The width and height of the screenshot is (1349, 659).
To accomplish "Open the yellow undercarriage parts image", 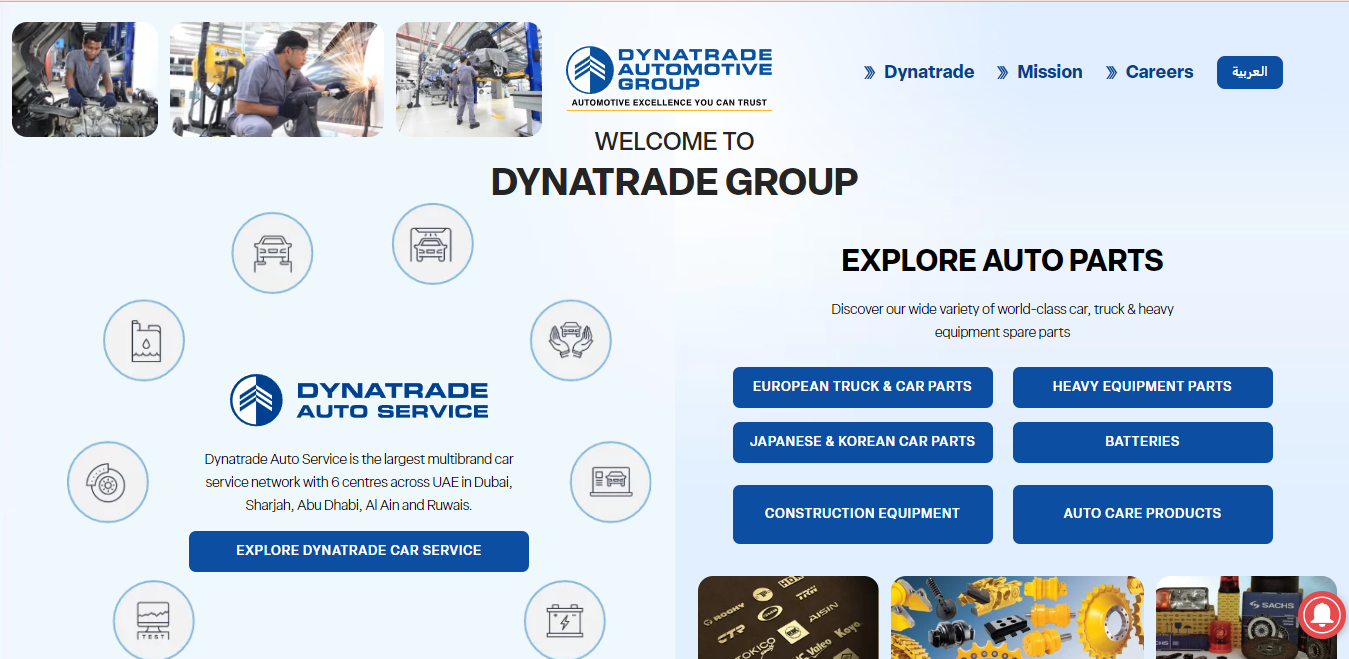I will pos(1017,617).
